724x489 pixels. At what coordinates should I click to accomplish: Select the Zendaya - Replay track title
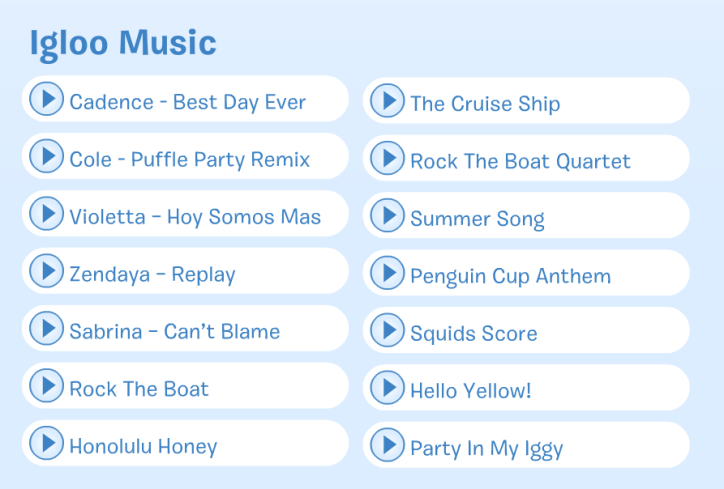click(x=152, y=274)
